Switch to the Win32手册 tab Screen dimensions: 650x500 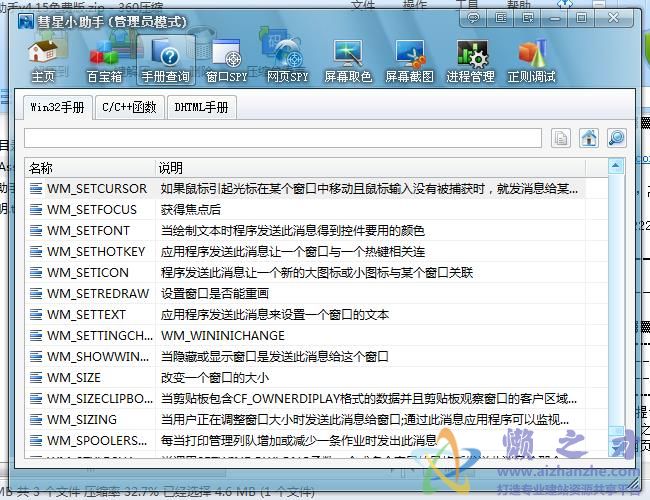click(x=58, y=107)
